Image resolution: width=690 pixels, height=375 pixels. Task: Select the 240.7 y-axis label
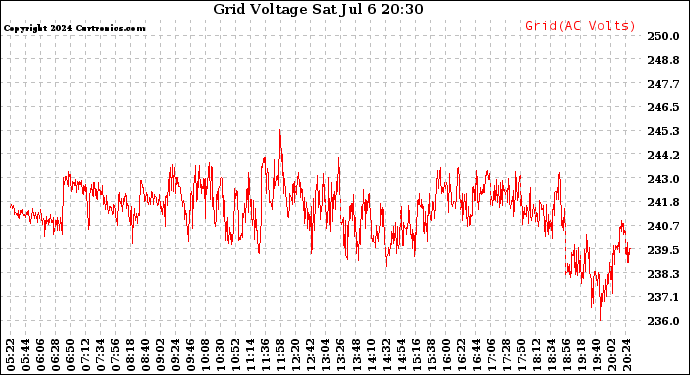point(663,226)
